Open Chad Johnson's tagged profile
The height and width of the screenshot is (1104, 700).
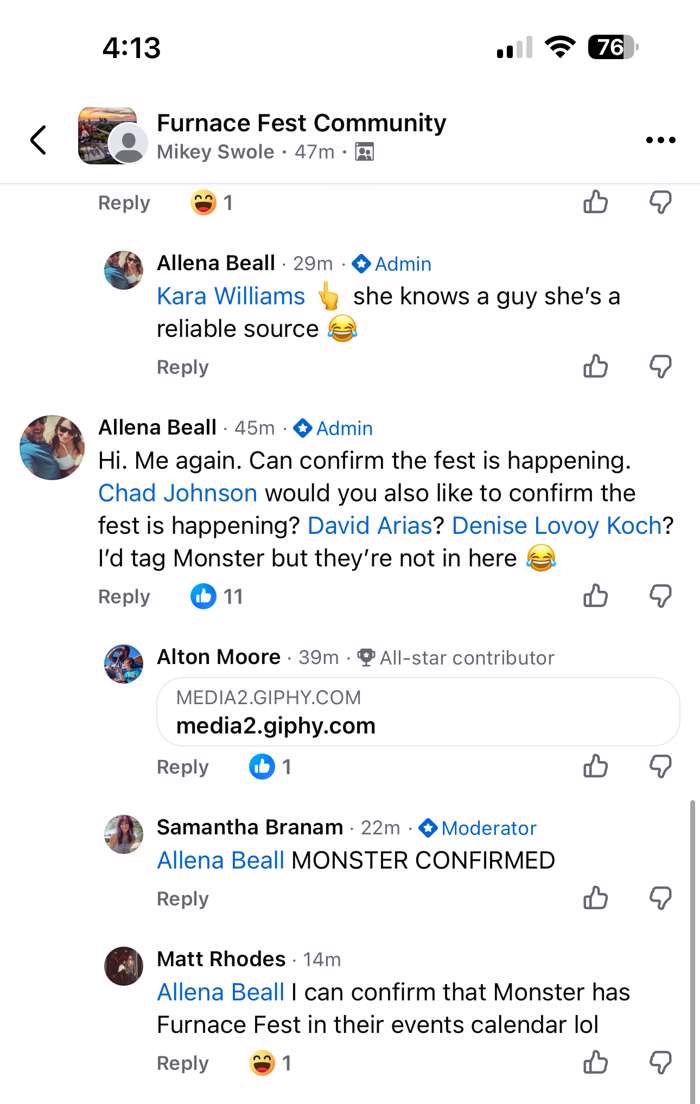(177, 493)
